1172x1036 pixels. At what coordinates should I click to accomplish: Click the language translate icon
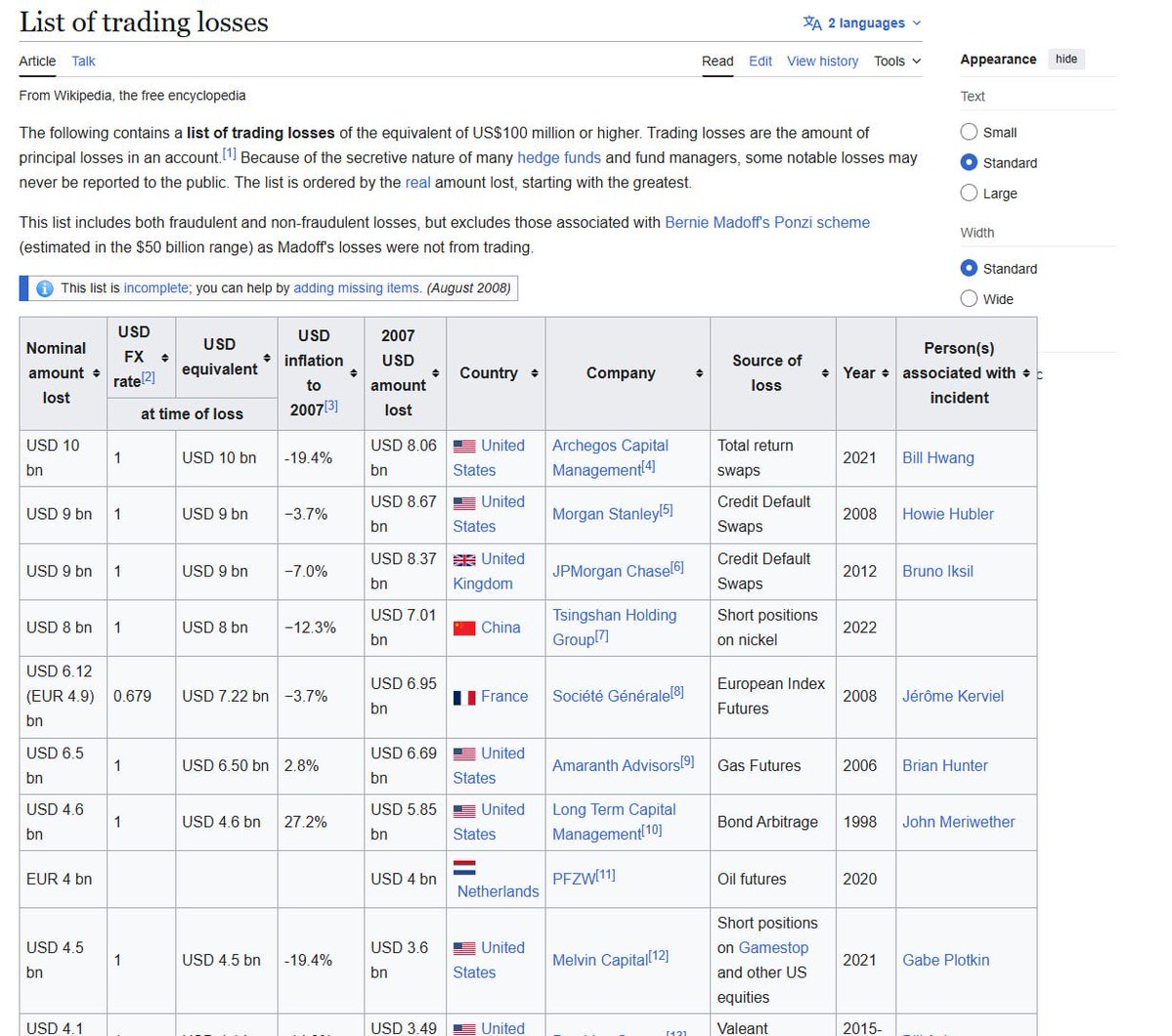point(811,23)
